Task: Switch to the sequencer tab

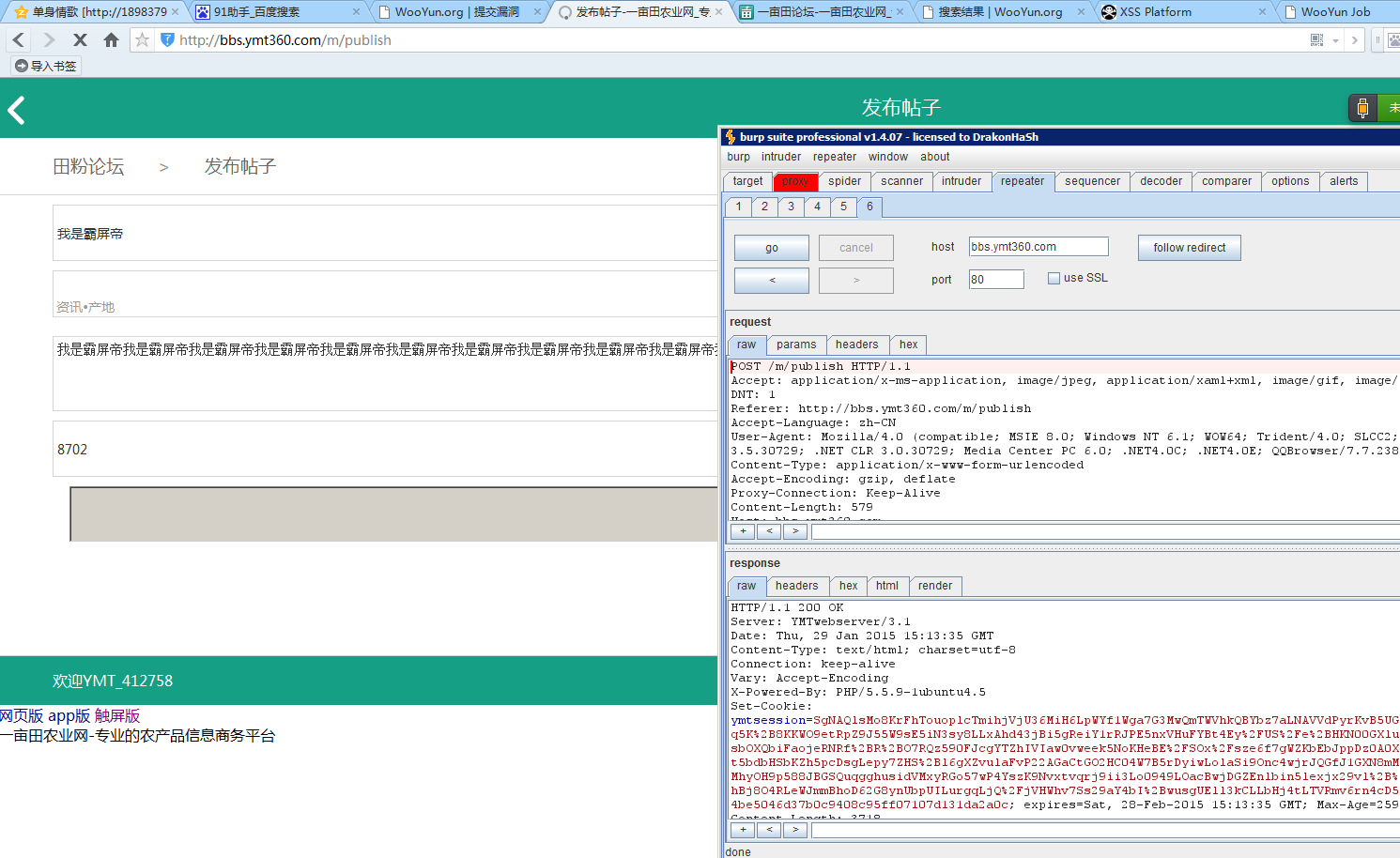Action: (1093, 181)
